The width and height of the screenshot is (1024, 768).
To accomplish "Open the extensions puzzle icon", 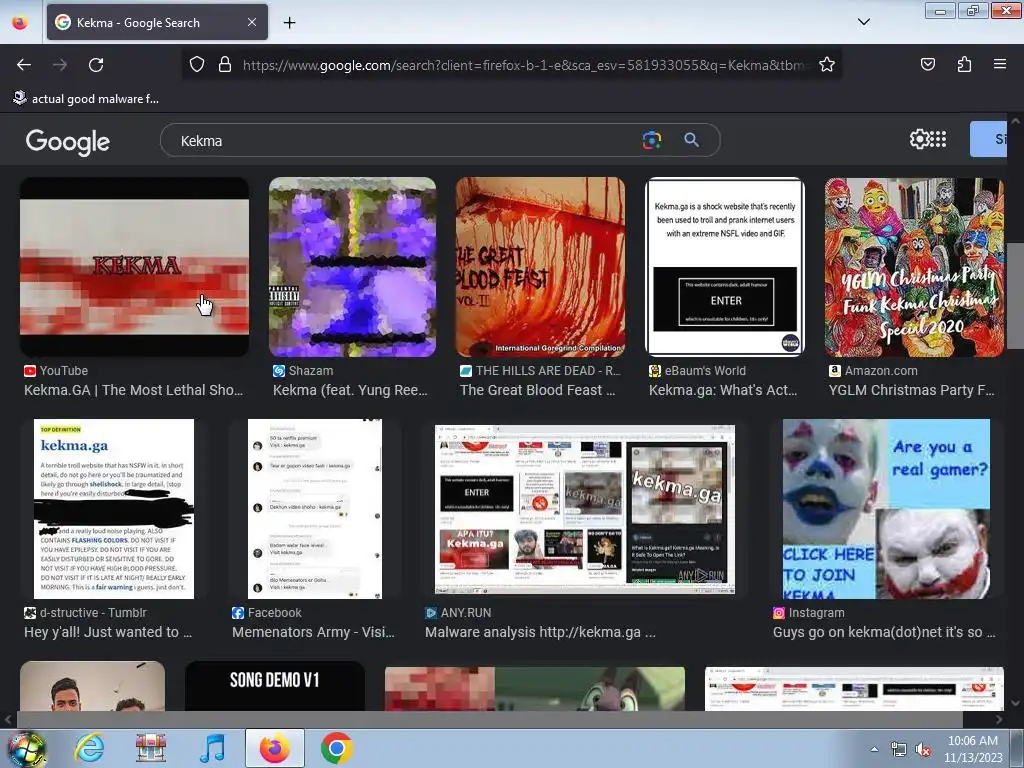I will tap(964, 64).
